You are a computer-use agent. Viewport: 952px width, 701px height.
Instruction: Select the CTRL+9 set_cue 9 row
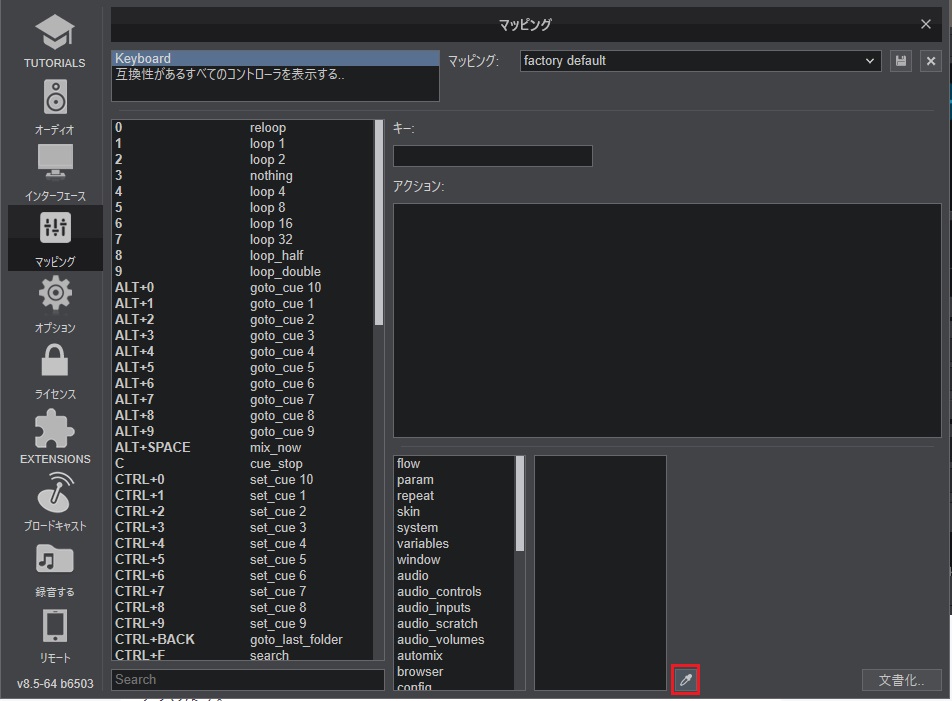pos(243,623)
